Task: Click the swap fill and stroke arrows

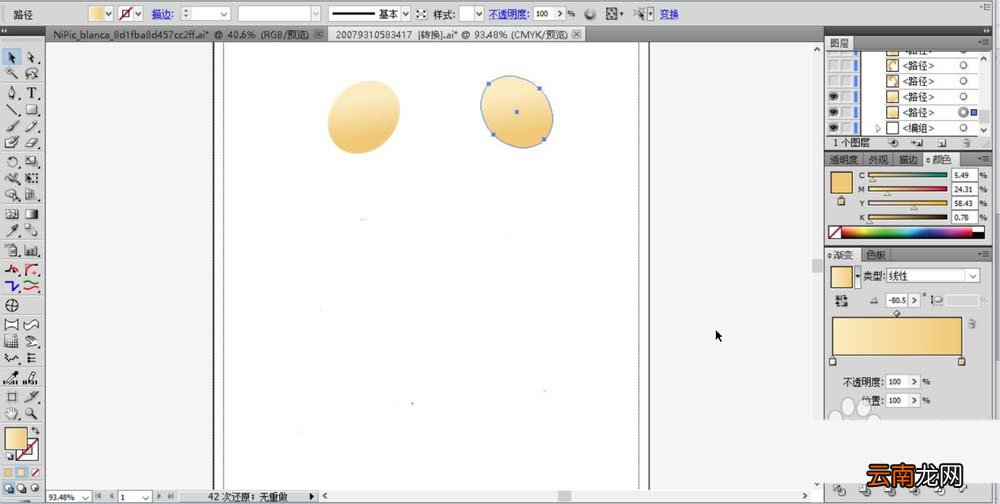Action: (34, 431)
